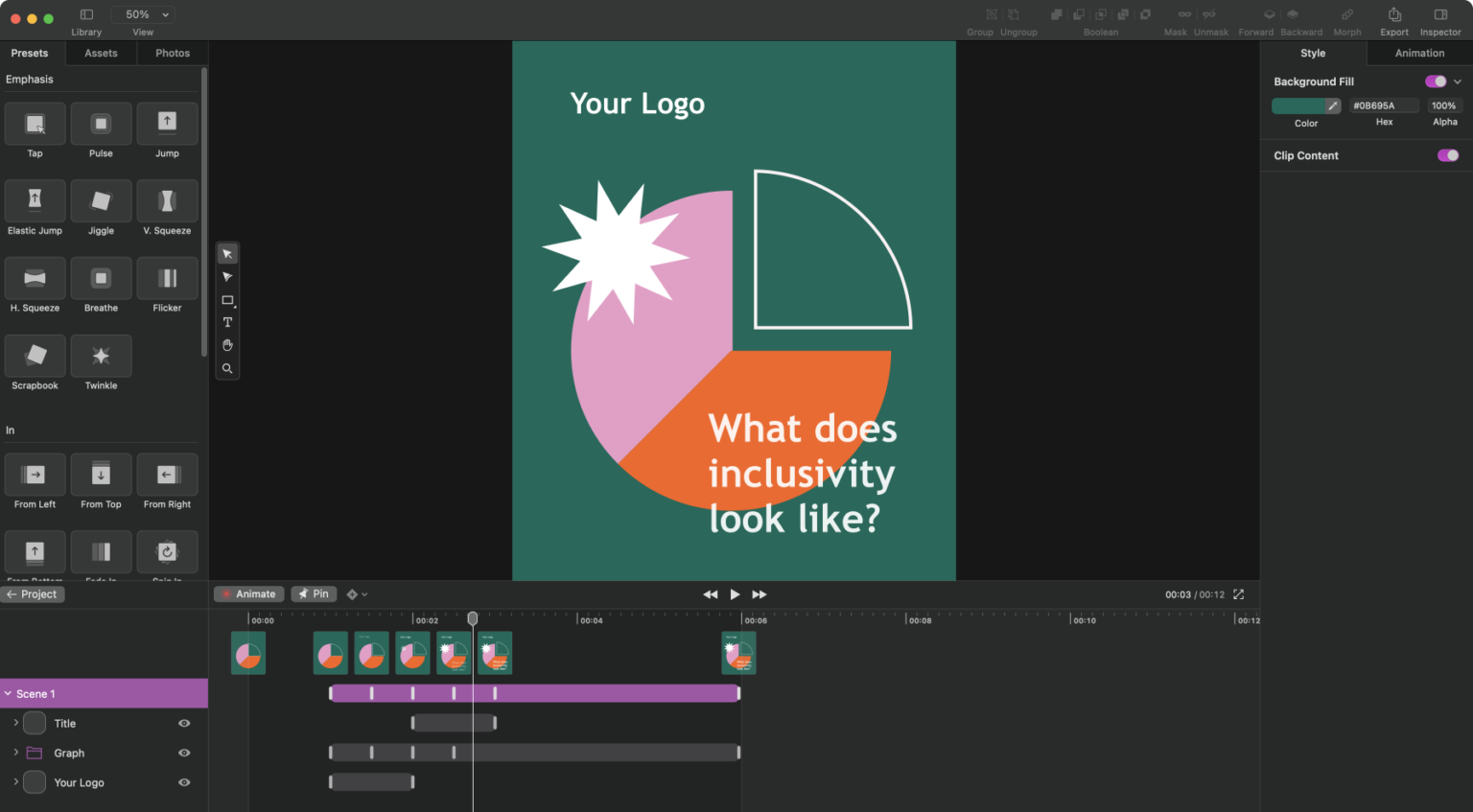This screenshot has width=1473, height=812.
Task: Click the Pin button above the timeline
Action: [x=314, y=593]
